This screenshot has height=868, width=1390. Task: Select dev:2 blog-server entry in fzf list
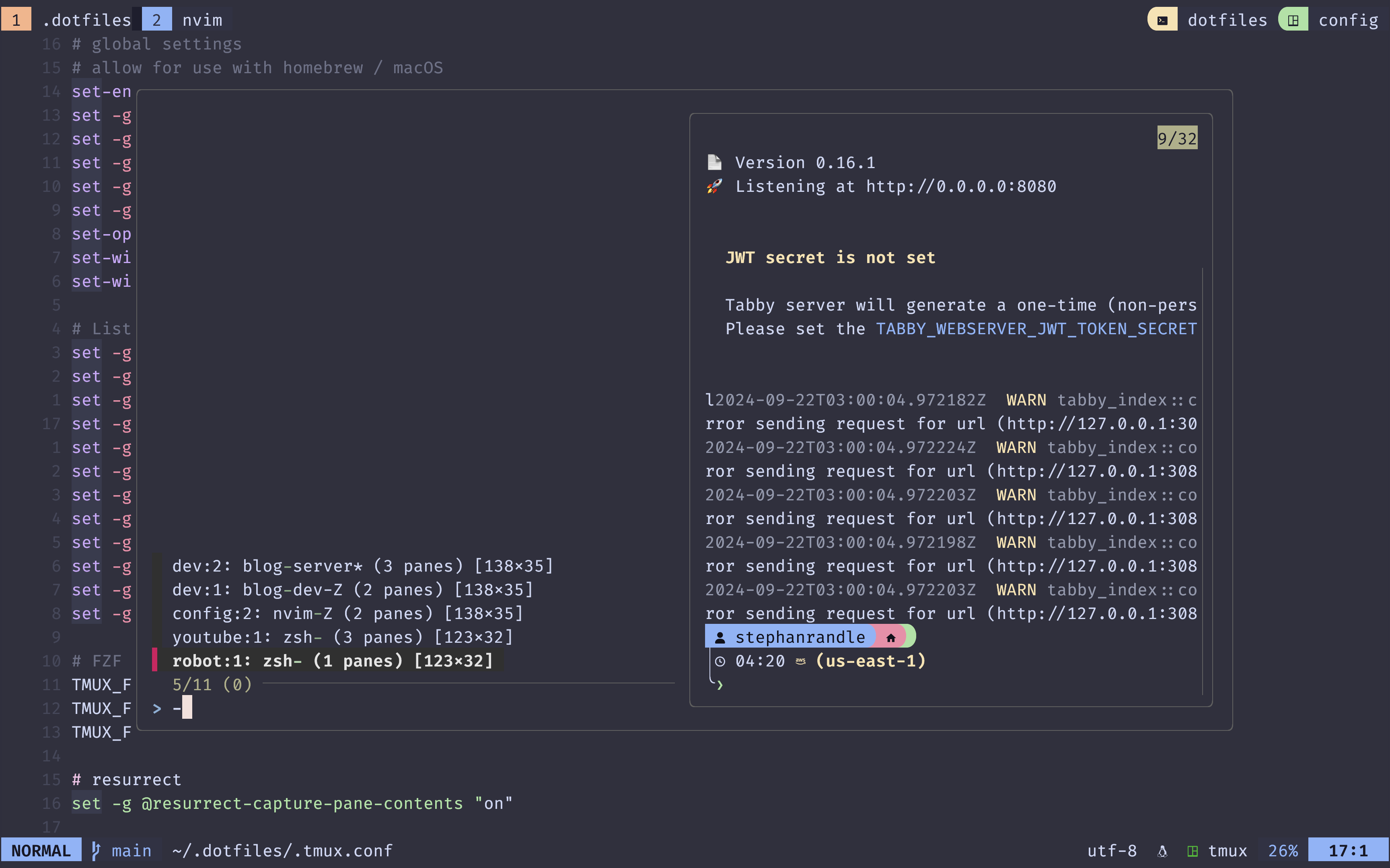[363, 566]
